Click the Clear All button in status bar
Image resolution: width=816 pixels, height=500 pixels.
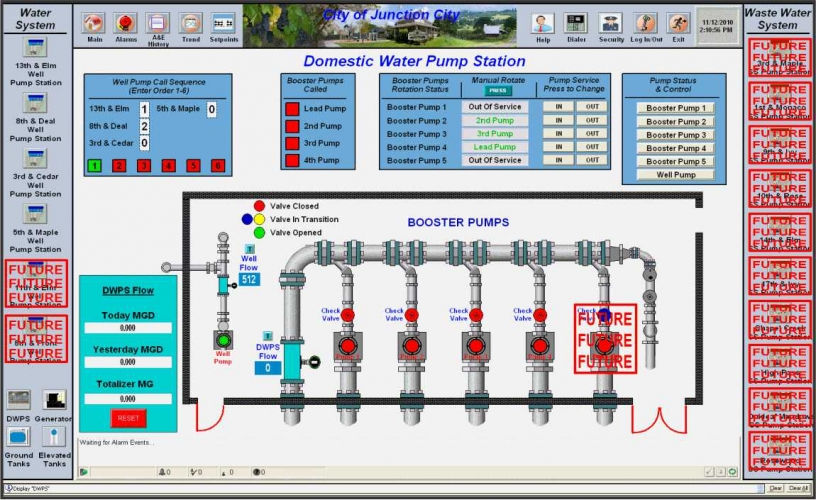tap(798, 489)
